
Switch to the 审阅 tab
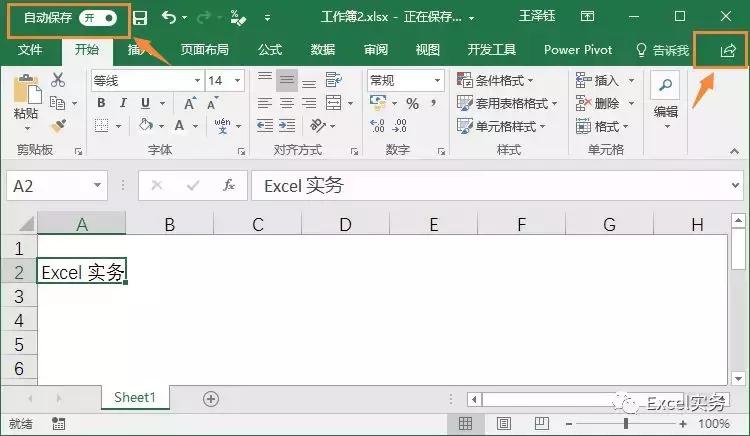375,50
